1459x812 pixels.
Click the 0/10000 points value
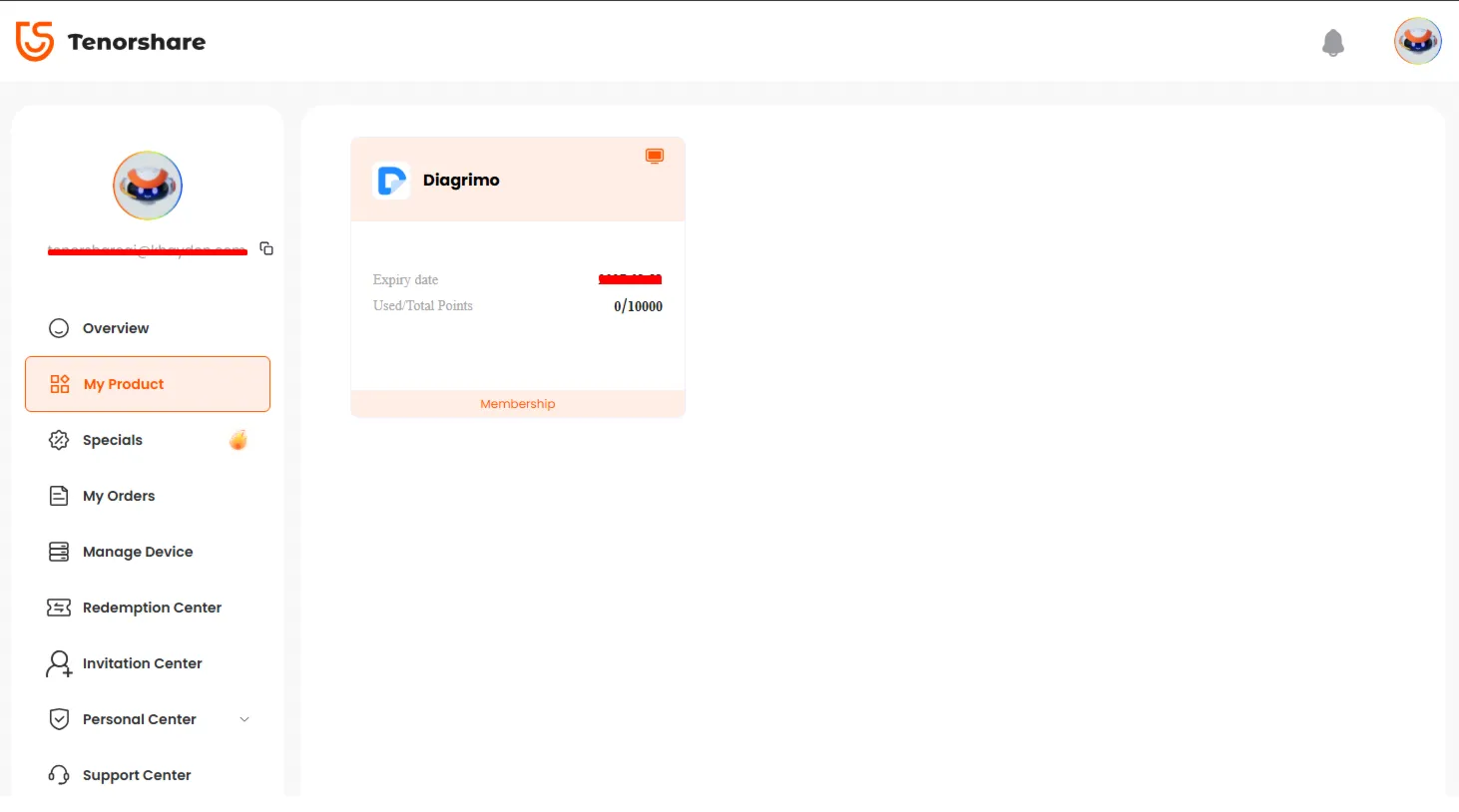(638, 306)
